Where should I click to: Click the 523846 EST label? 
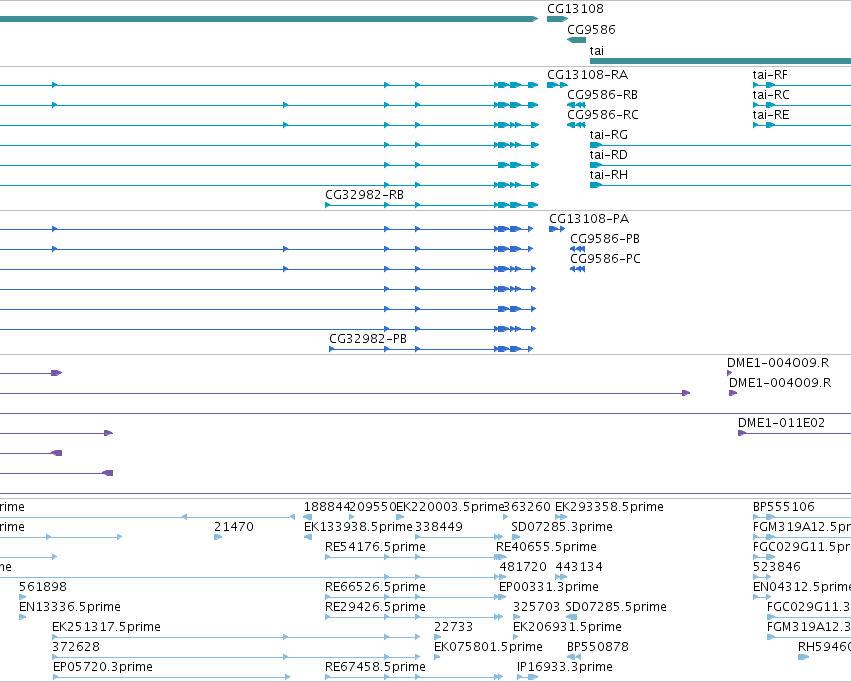pyautogui.click(x=777, y=568)
